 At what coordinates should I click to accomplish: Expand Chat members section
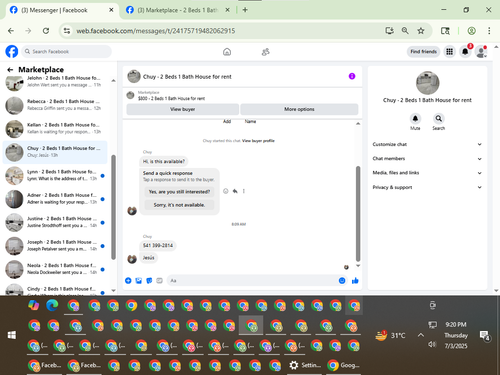[427, 159]
